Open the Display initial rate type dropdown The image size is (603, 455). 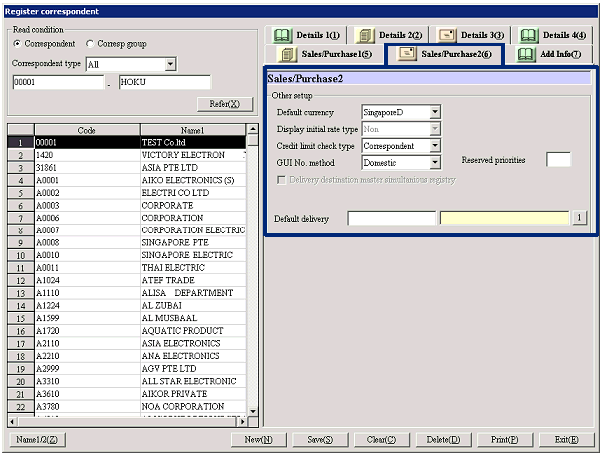click(435, 129)
